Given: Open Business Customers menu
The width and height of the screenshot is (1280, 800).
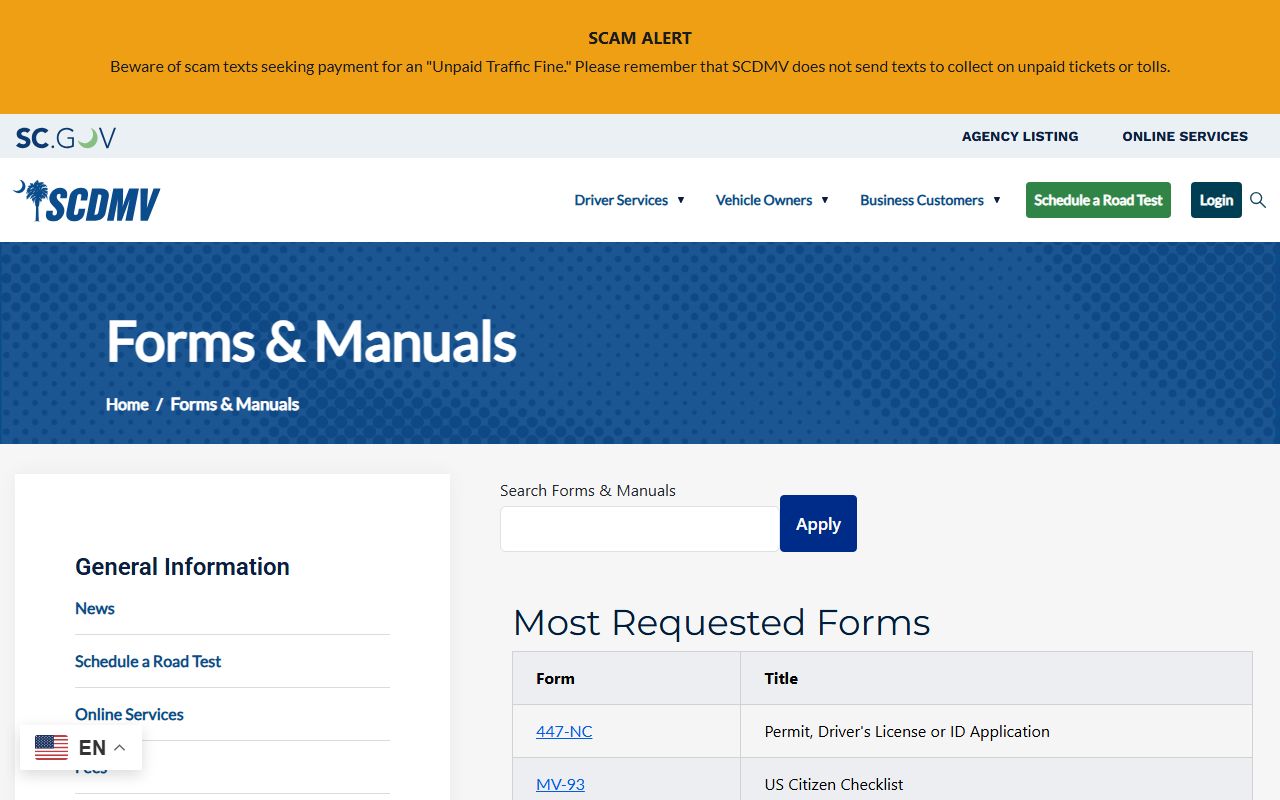Looking at the screenshot, I should pos(922,200).
